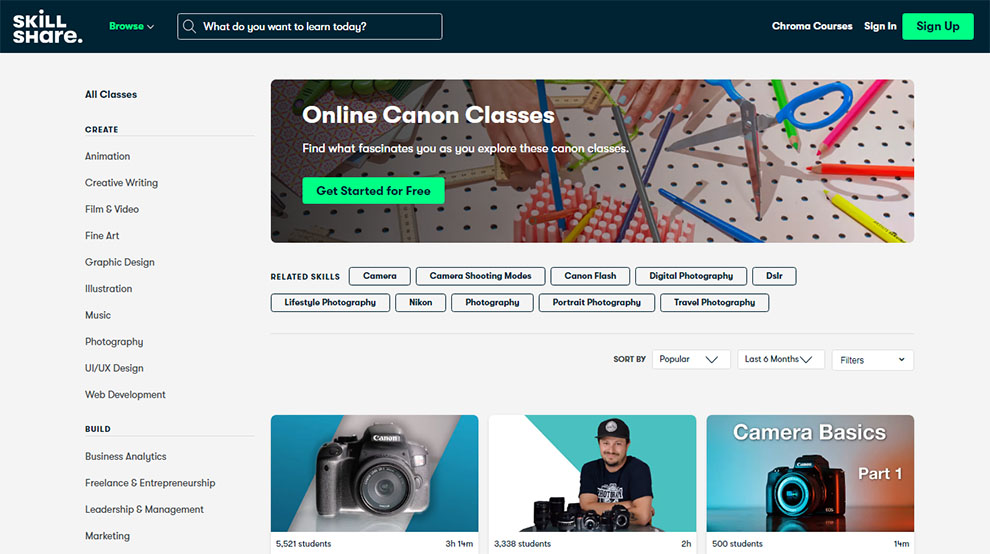Select Photography tag under related skills

(x=492, y=303)
